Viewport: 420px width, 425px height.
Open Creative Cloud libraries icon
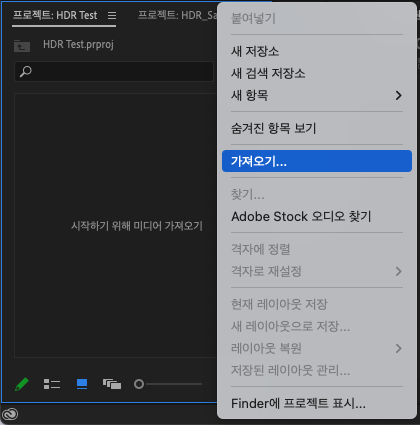[x=10, y=414]
